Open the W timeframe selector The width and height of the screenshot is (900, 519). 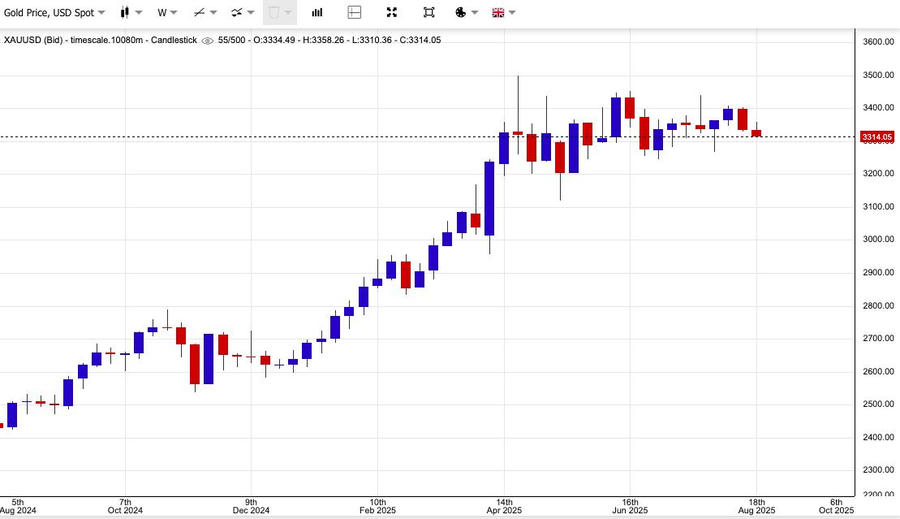[x=166, y=13]
